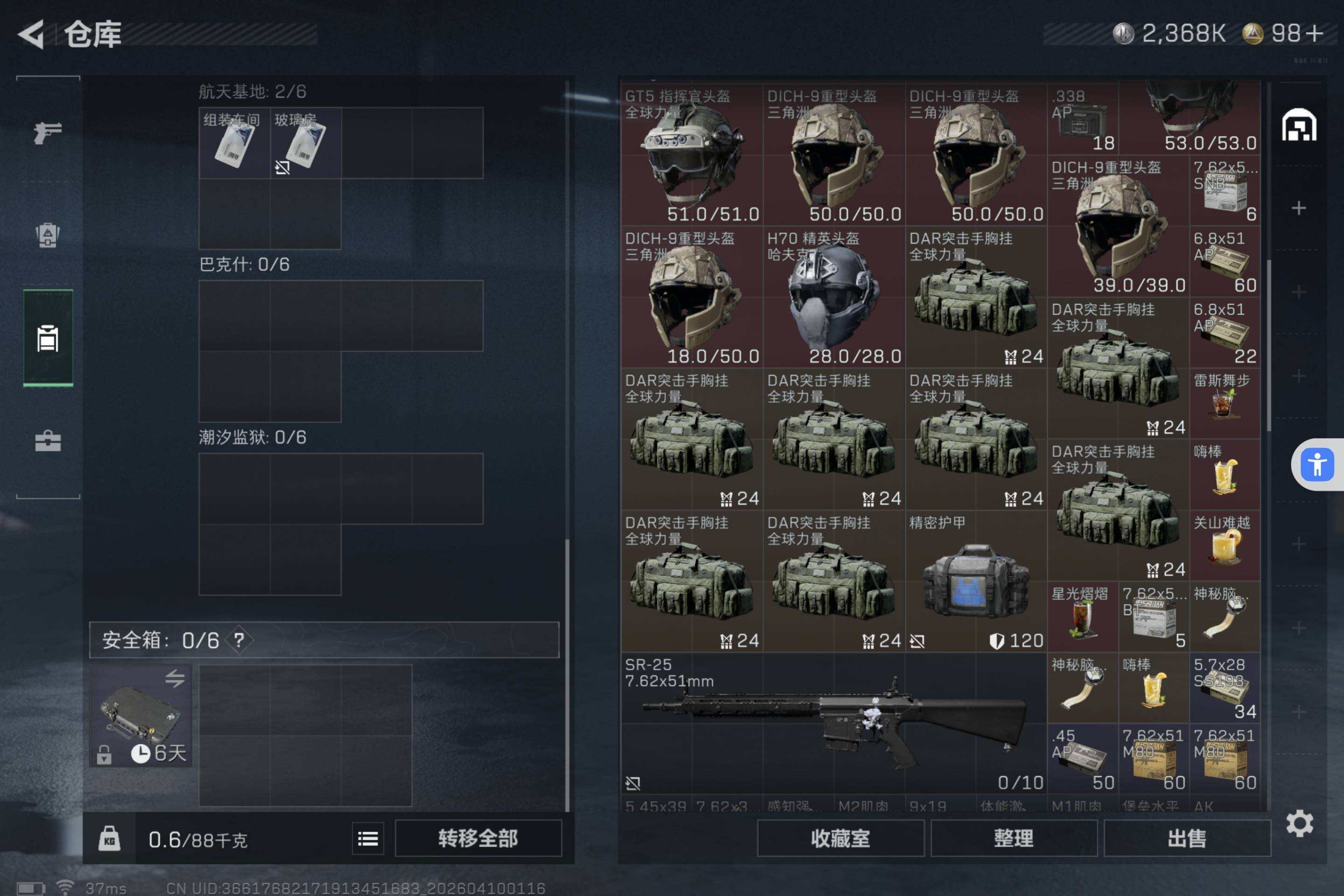Open the weapons tab with pistol icon

pos(48,133)
